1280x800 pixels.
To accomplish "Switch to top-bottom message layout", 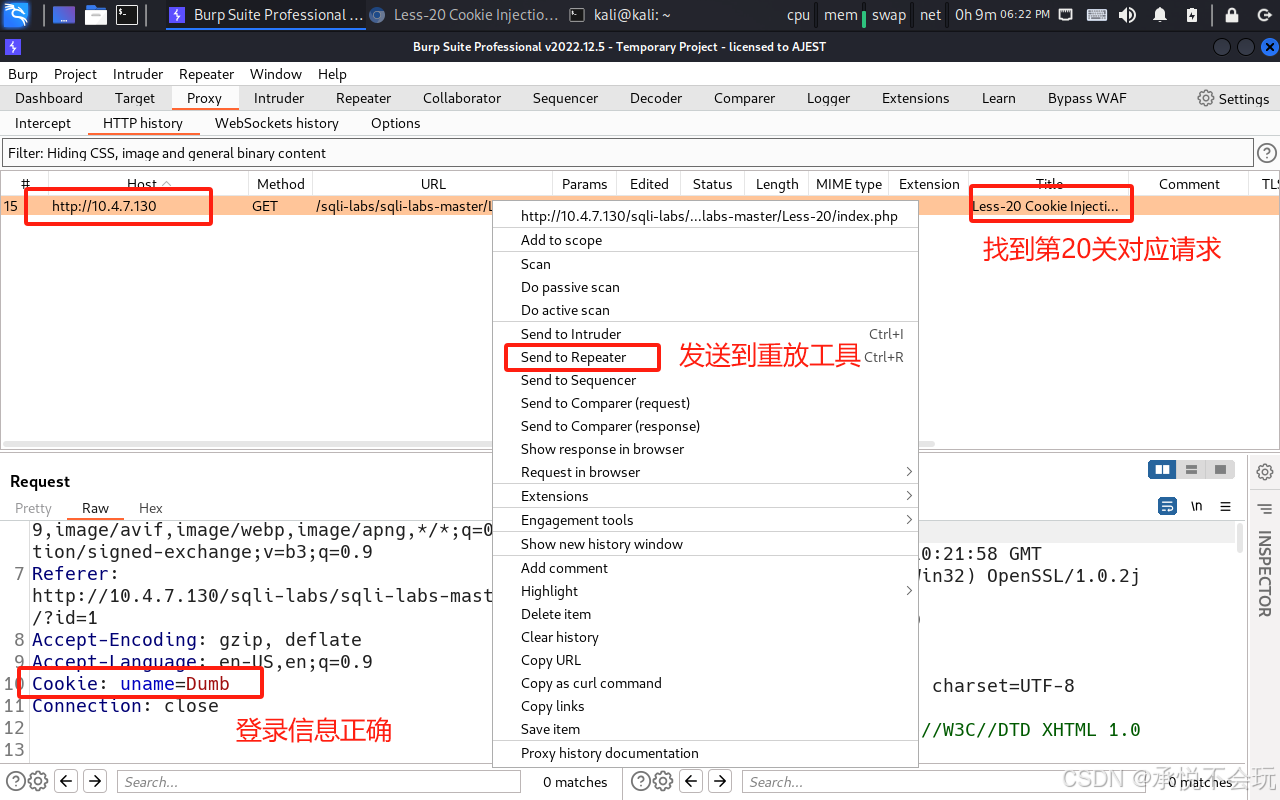I will (1190, 470).
